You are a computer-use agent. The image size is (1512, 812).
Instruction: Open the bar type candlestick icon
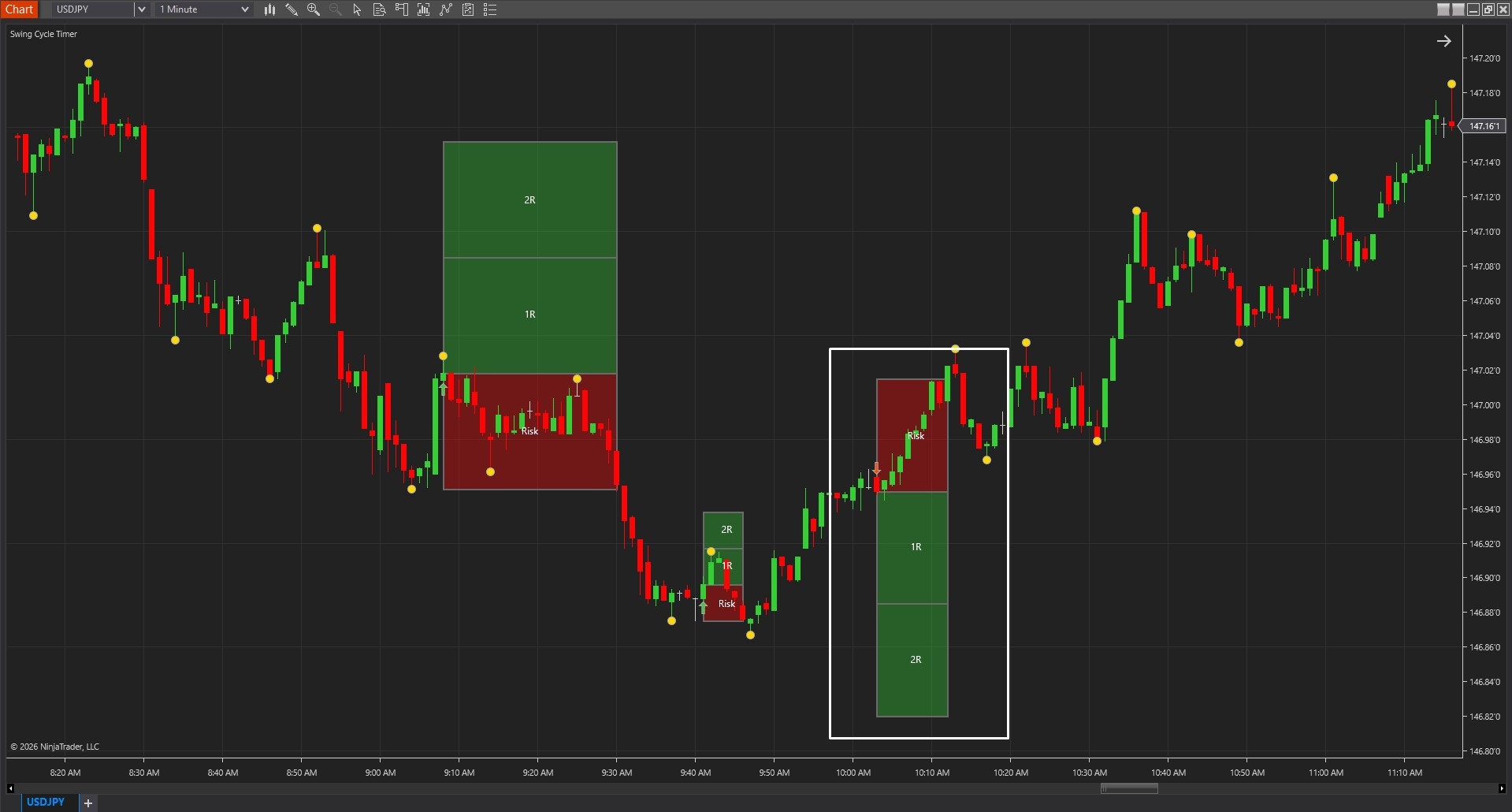click(x=269, y=9)
